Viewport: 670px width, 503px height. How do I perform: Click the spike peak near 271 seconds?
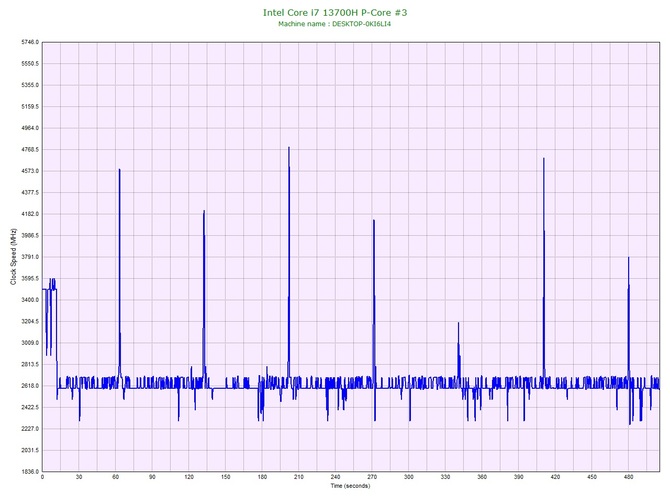(x=374, y=221)
